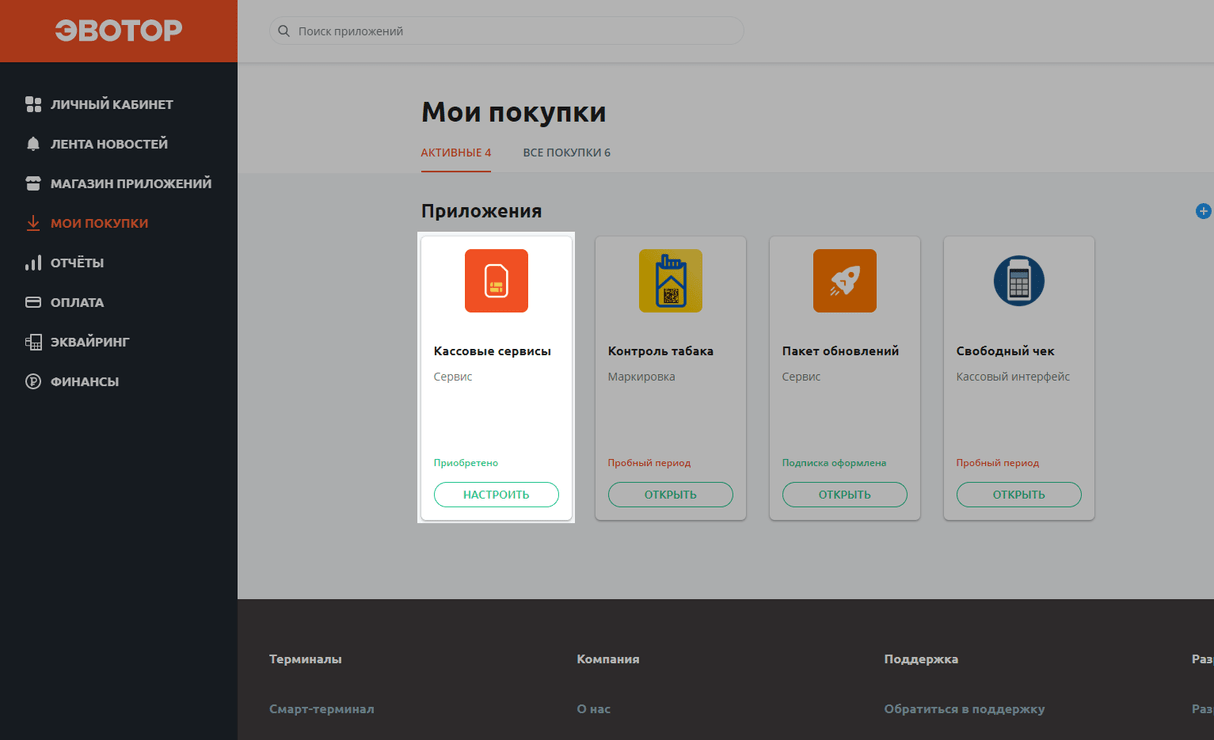Screen dimensions: 1214x740
Task: Click the Отчёты bar chart icon
Action: [33, 263]
